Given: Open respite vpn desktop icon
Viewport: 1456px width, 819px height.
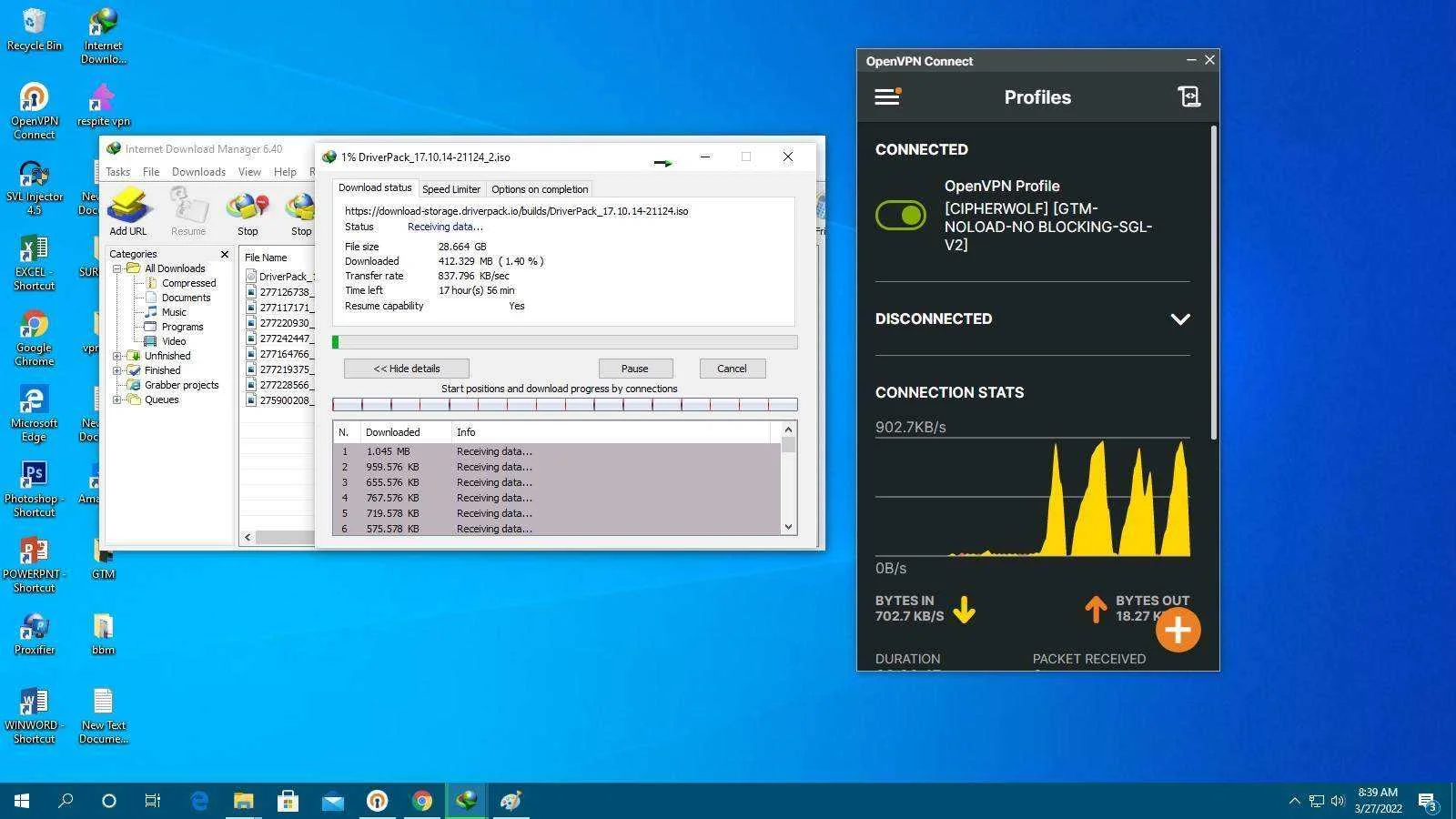Looking at the screenshot, I should 103,105.
